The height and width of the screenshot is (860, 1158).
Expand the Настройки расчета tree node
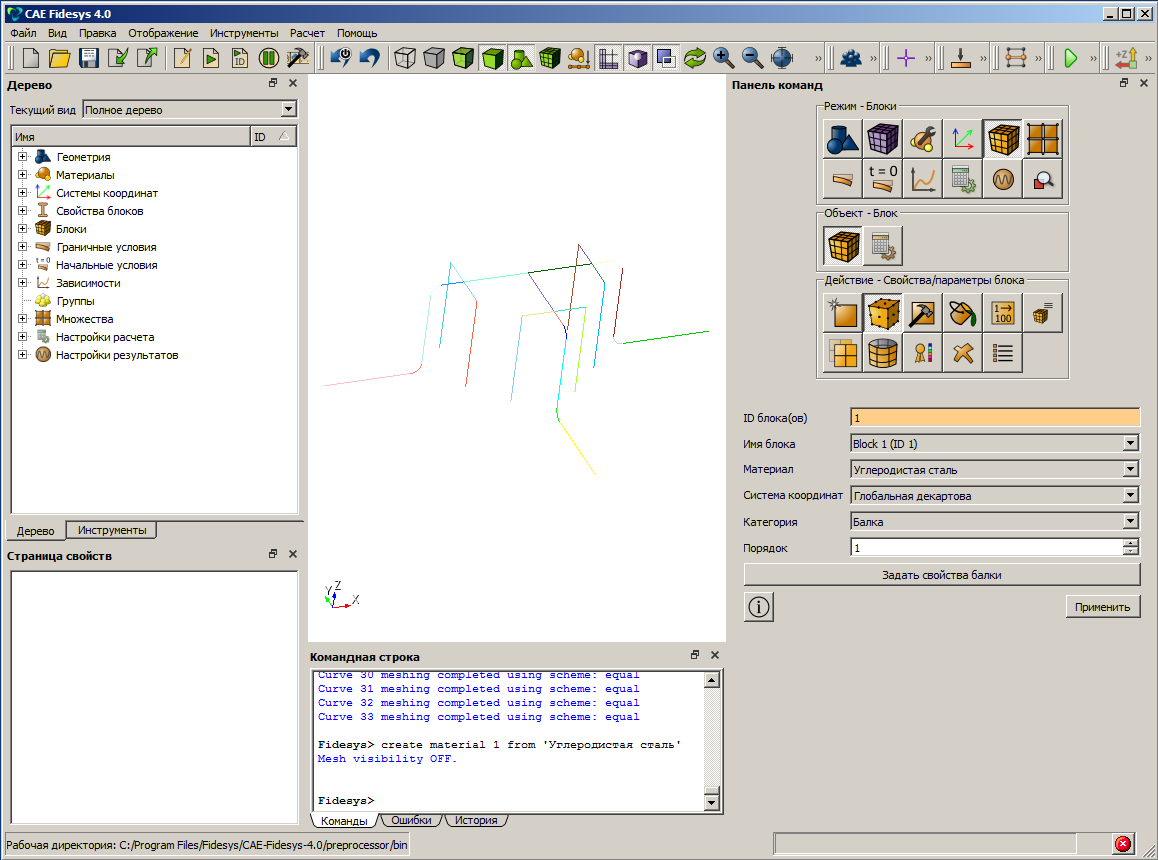click(x=22, y=337)
